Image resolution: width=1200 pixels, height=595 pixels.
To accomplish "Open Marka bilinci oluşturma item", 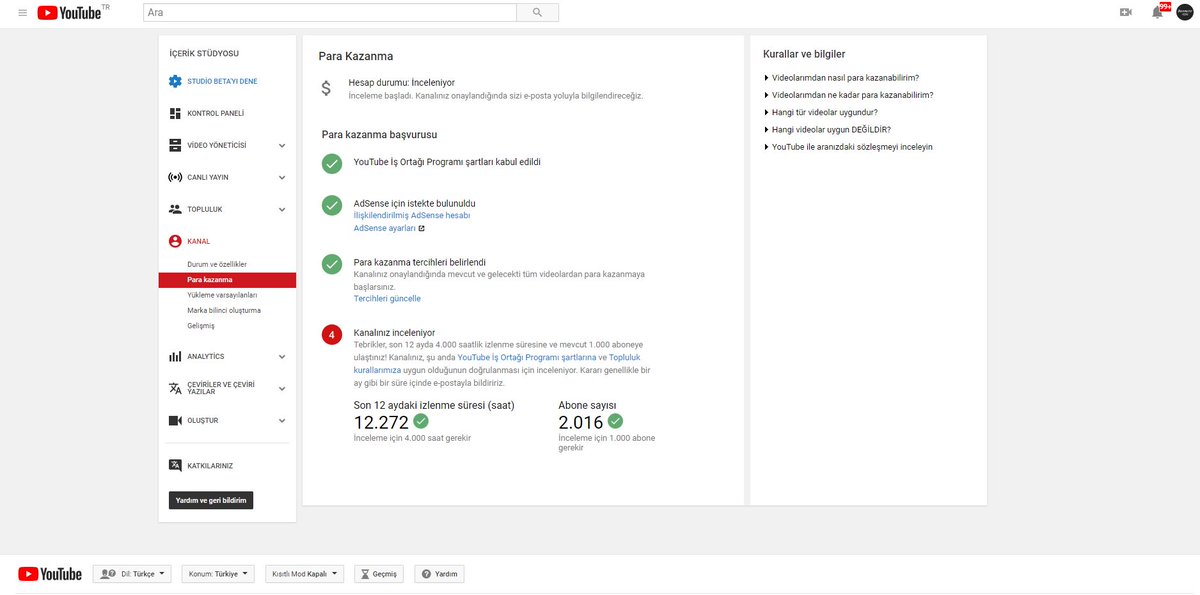I will point(224,310).
